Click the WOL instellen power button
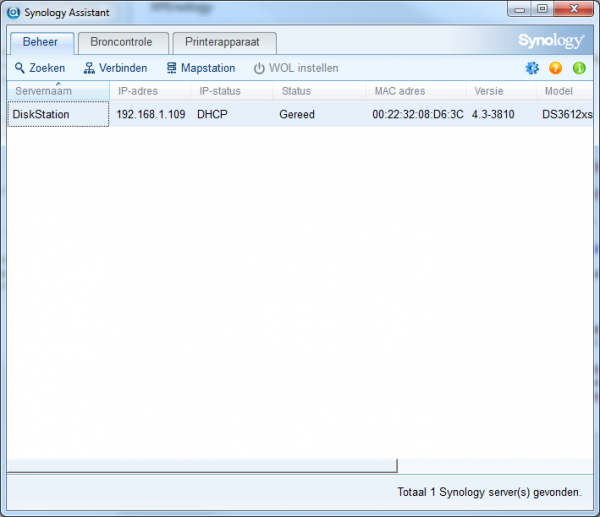The image size is (600, 517). (296, 68)
